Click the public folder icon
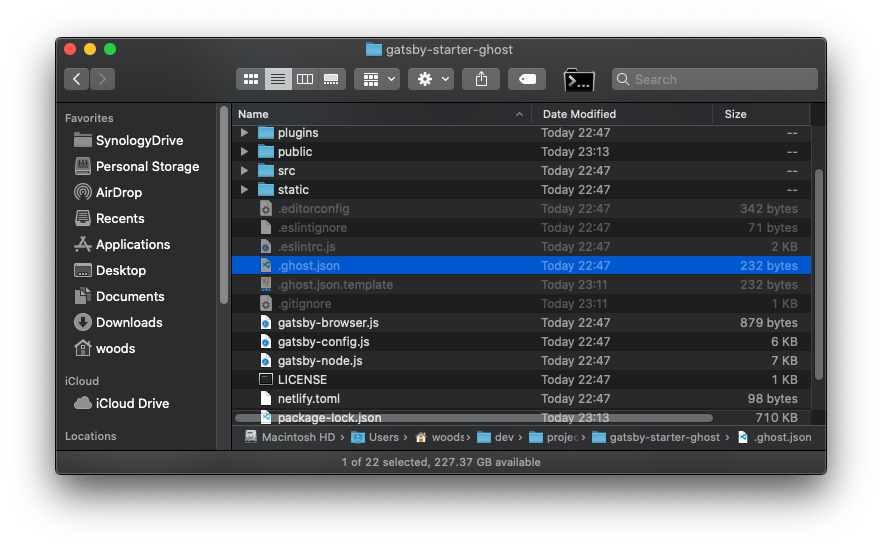882x548 pixels. click(266, 152)
